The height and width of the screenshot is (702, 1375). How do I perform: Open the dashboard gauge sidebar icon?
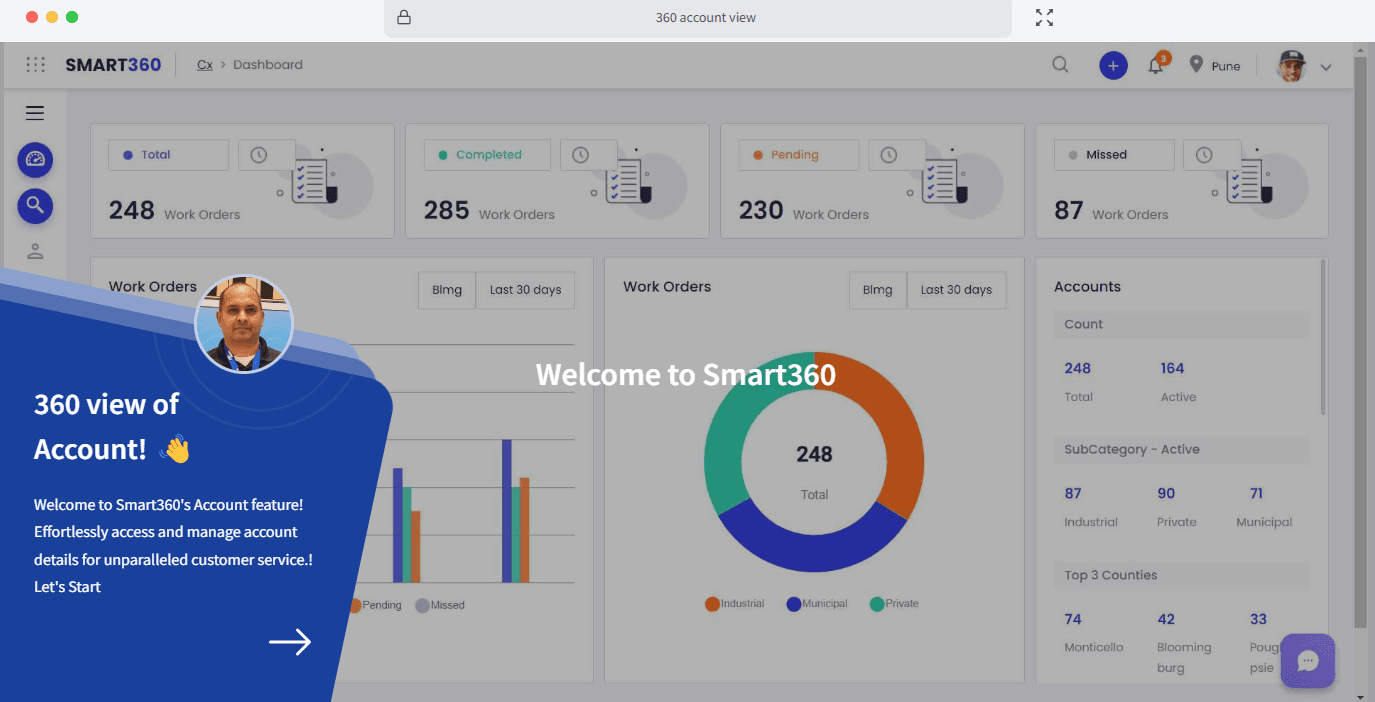click(x=35, y=159)
